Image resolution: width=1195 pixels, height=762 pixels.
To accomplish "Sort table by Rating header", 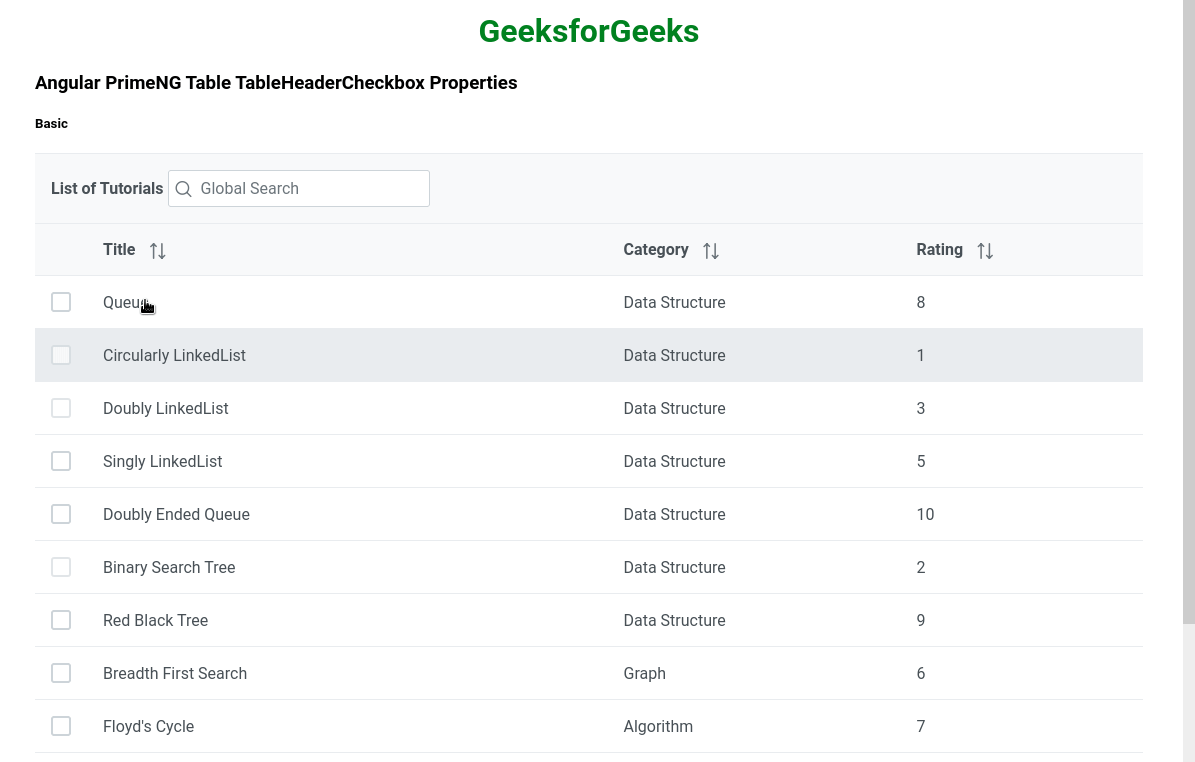I will [939, 250].
